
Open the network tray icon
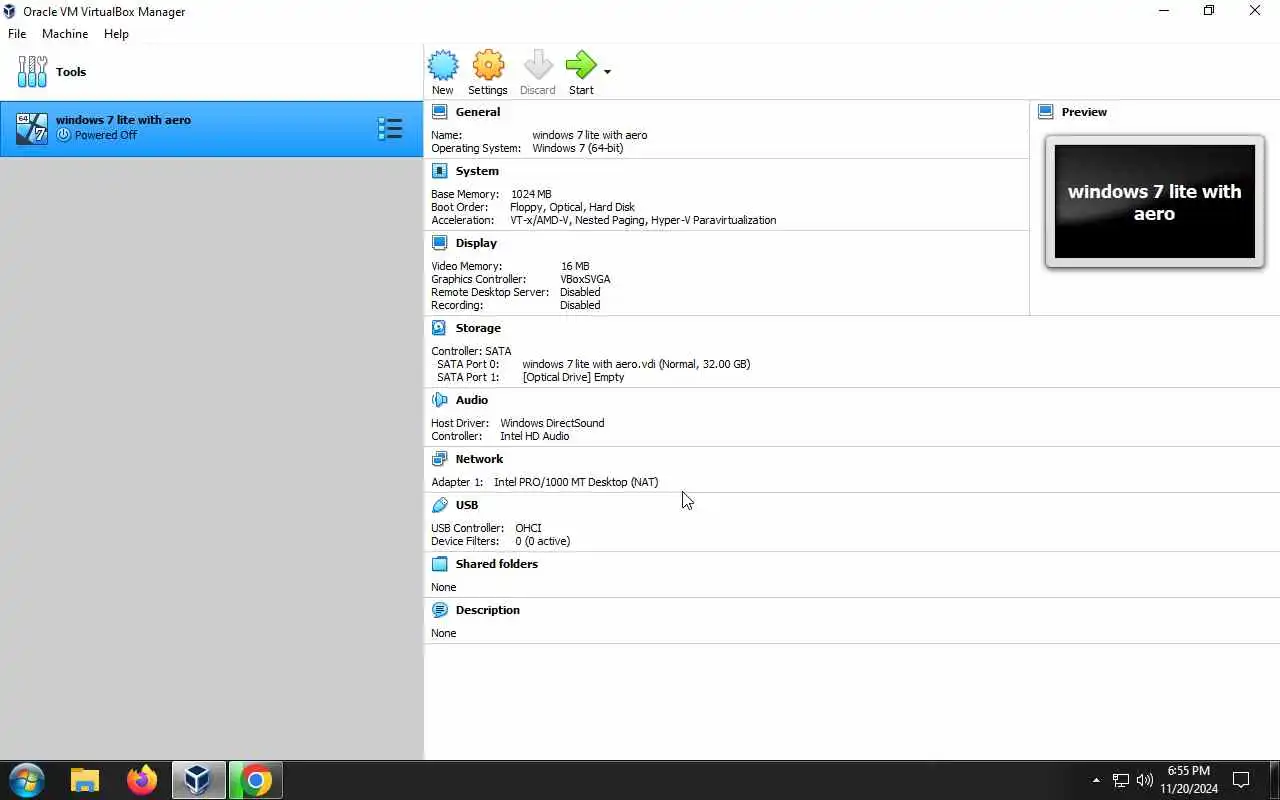coord(1121,780)
